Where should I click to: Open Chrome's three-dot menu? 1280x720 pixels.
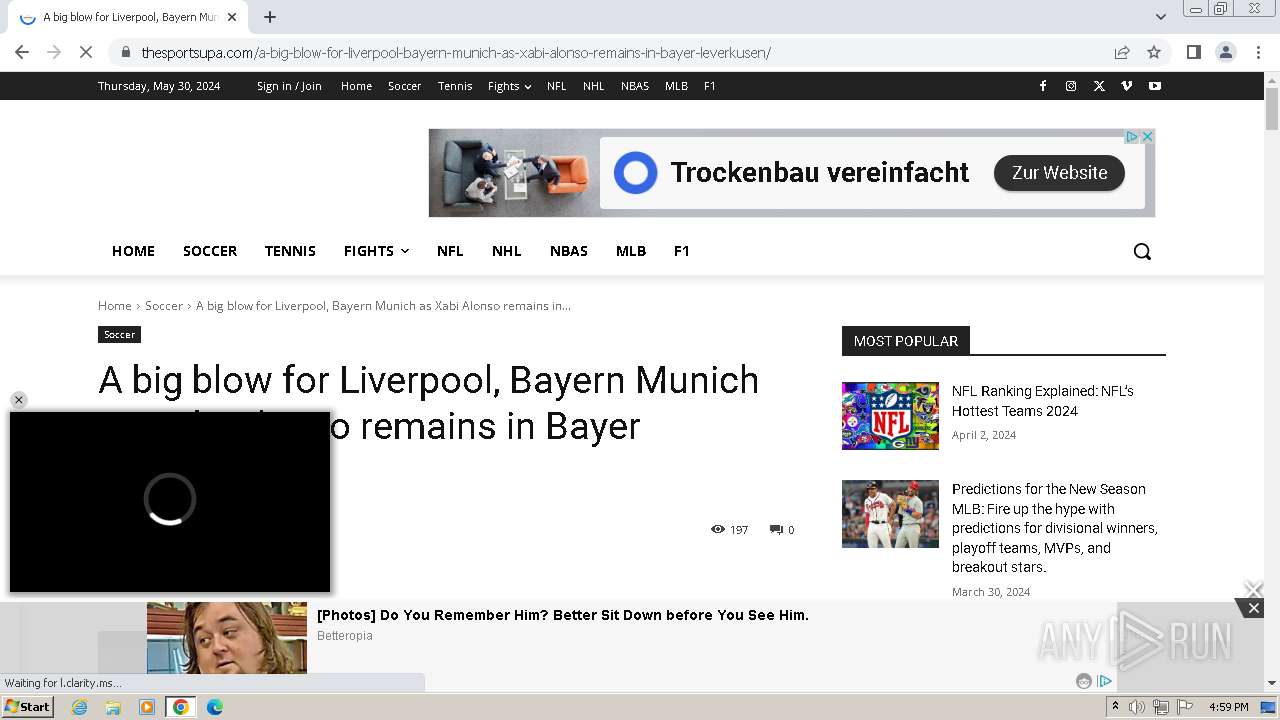(x=1258, y=52)
